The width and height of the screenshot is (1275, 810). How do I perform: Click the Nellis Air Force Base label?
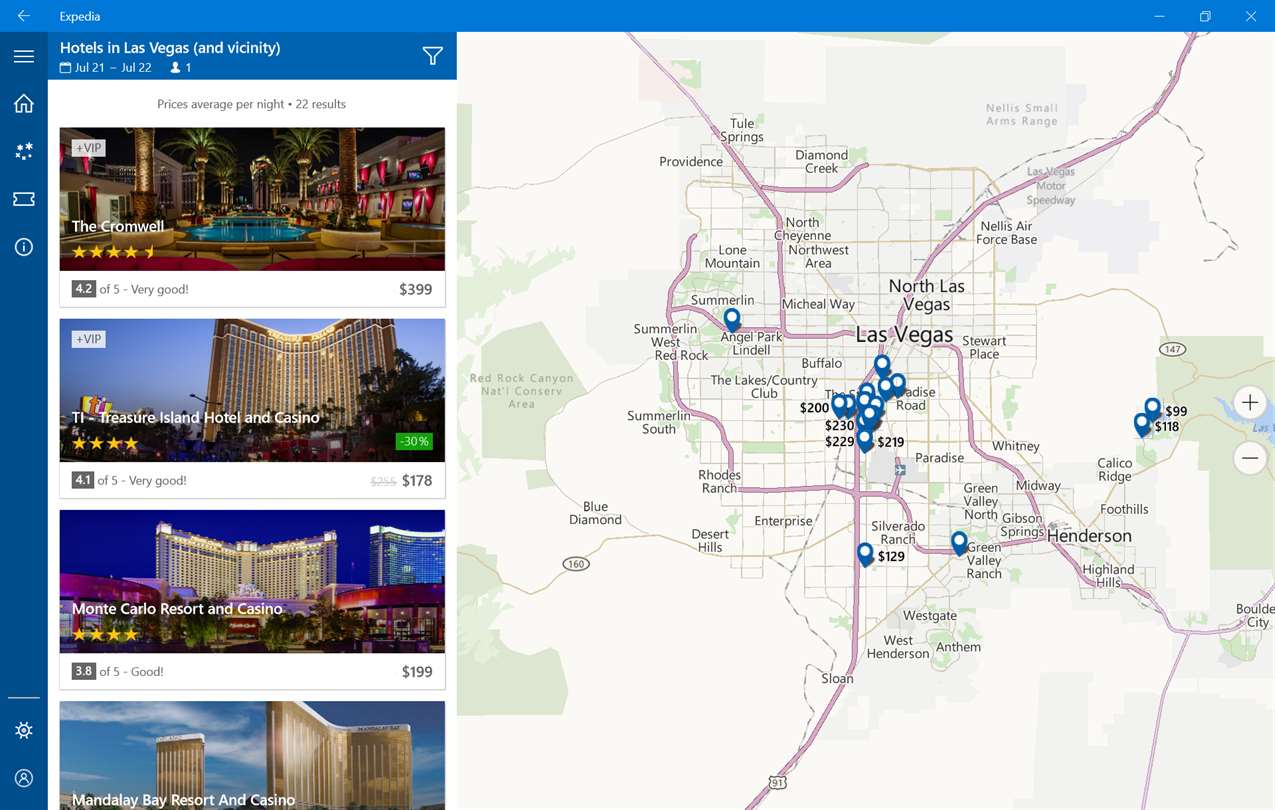click(x=1006, y=233)
